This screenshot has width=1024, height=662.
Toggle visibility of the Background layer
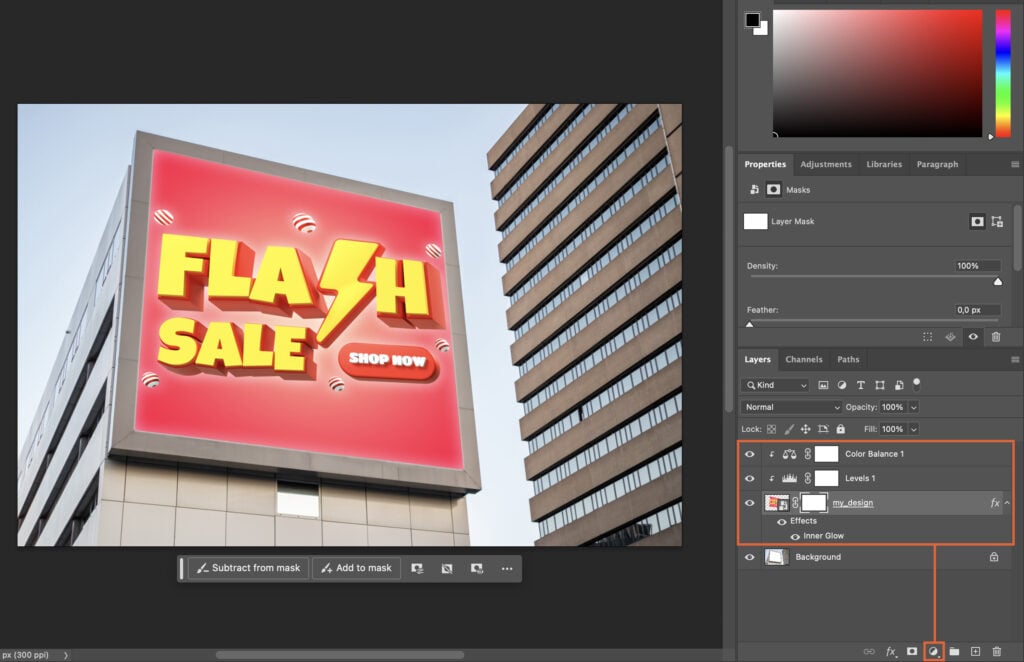(750, 557)
